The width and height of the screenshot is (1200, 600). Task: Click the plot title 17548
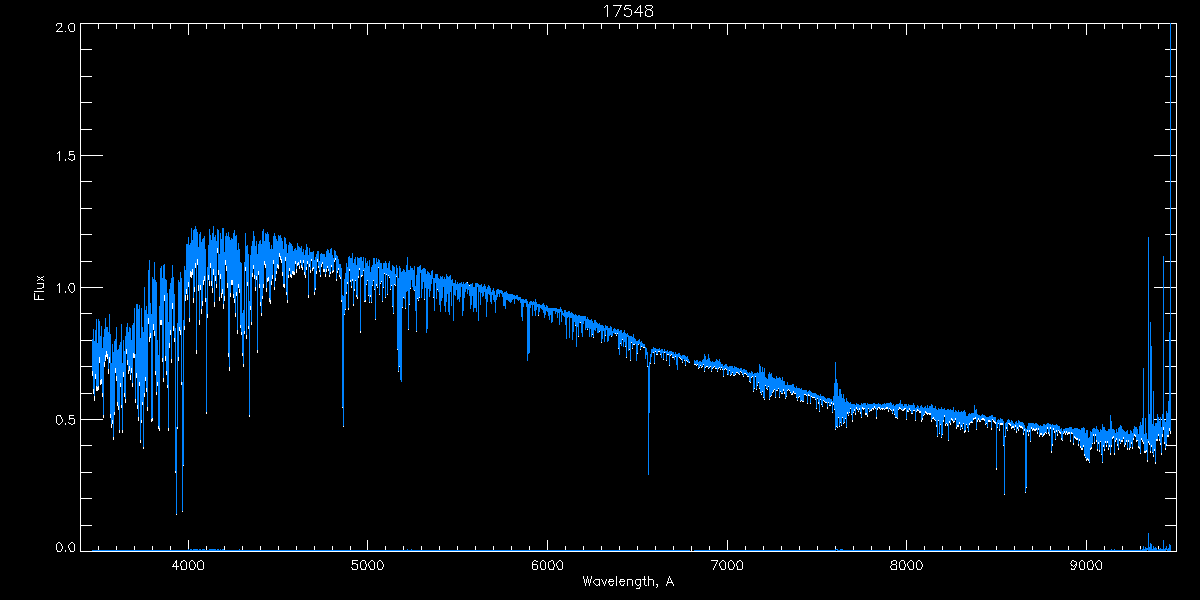point(627,11)
